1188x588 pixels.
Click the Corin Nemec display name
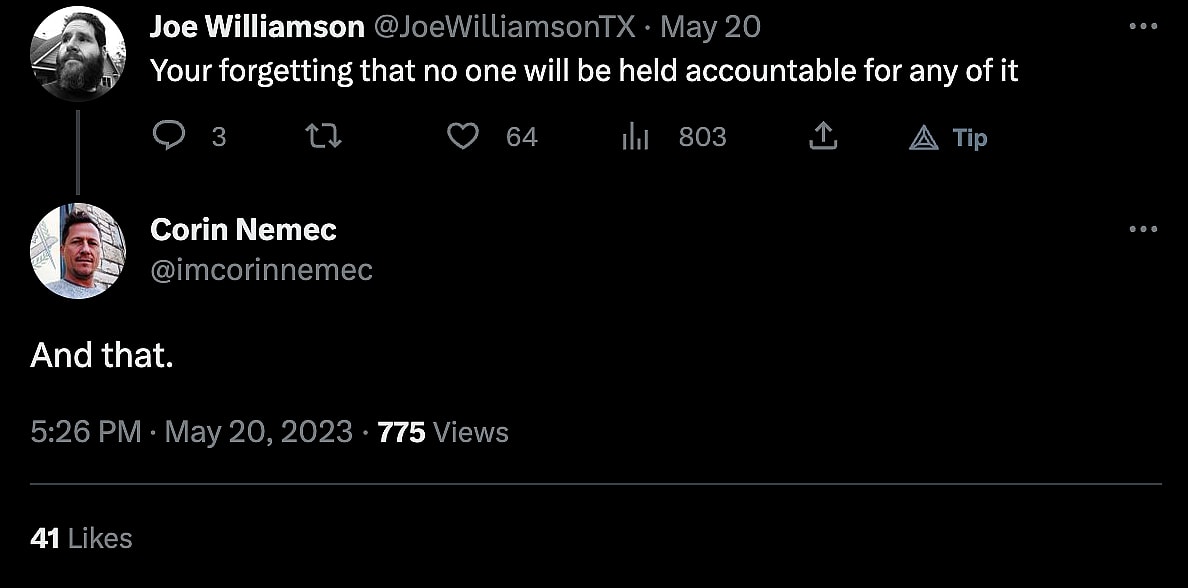pos(243,229)
